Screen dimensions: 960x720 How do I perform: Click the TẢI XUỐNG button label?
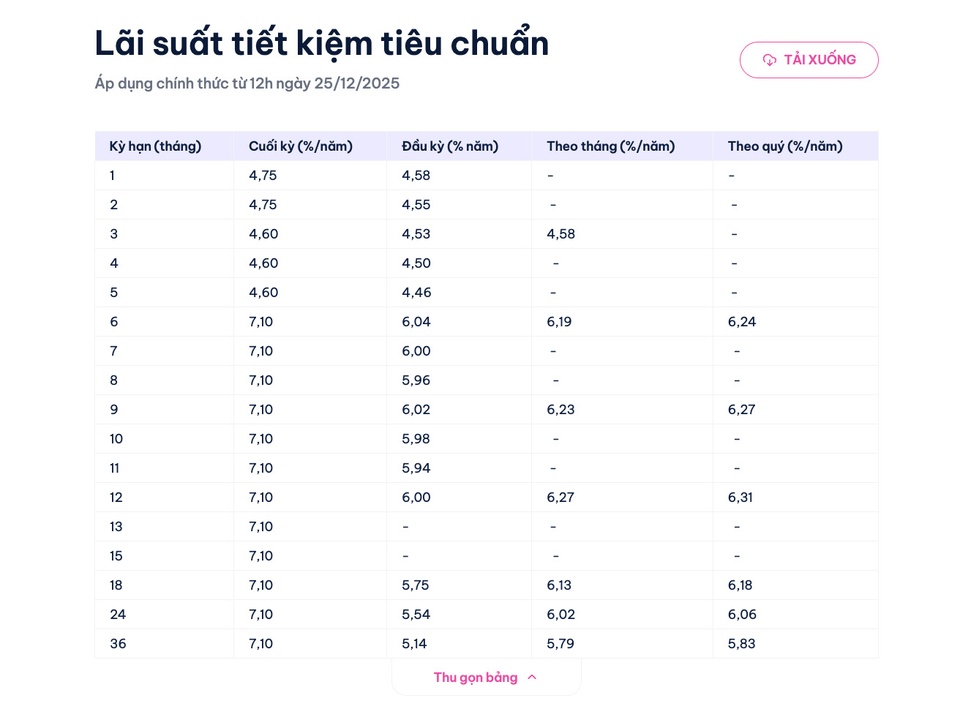pyautogui.click(x=820, y=60)
